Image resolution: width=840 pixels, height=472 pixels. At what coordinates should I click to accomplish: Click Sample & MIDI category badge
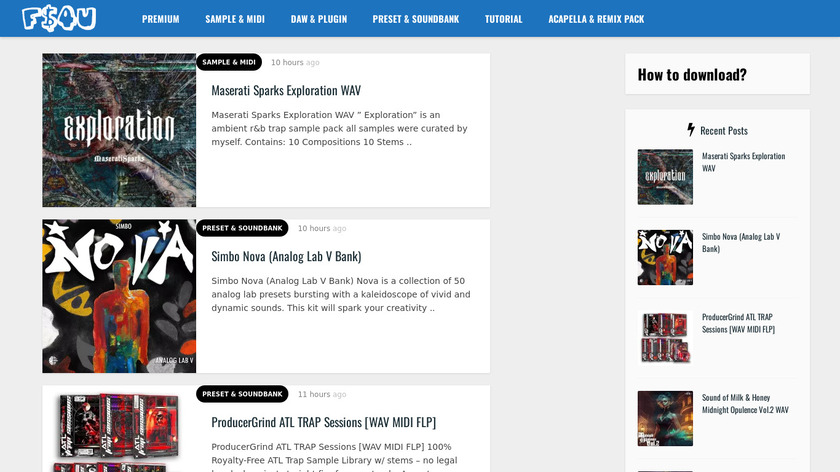click(229, 62)
